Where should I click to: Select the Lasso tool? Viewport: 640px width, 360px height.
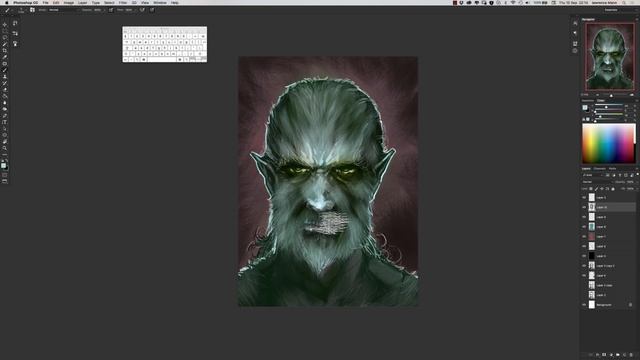pyautogui.click(x=5, y=38)
